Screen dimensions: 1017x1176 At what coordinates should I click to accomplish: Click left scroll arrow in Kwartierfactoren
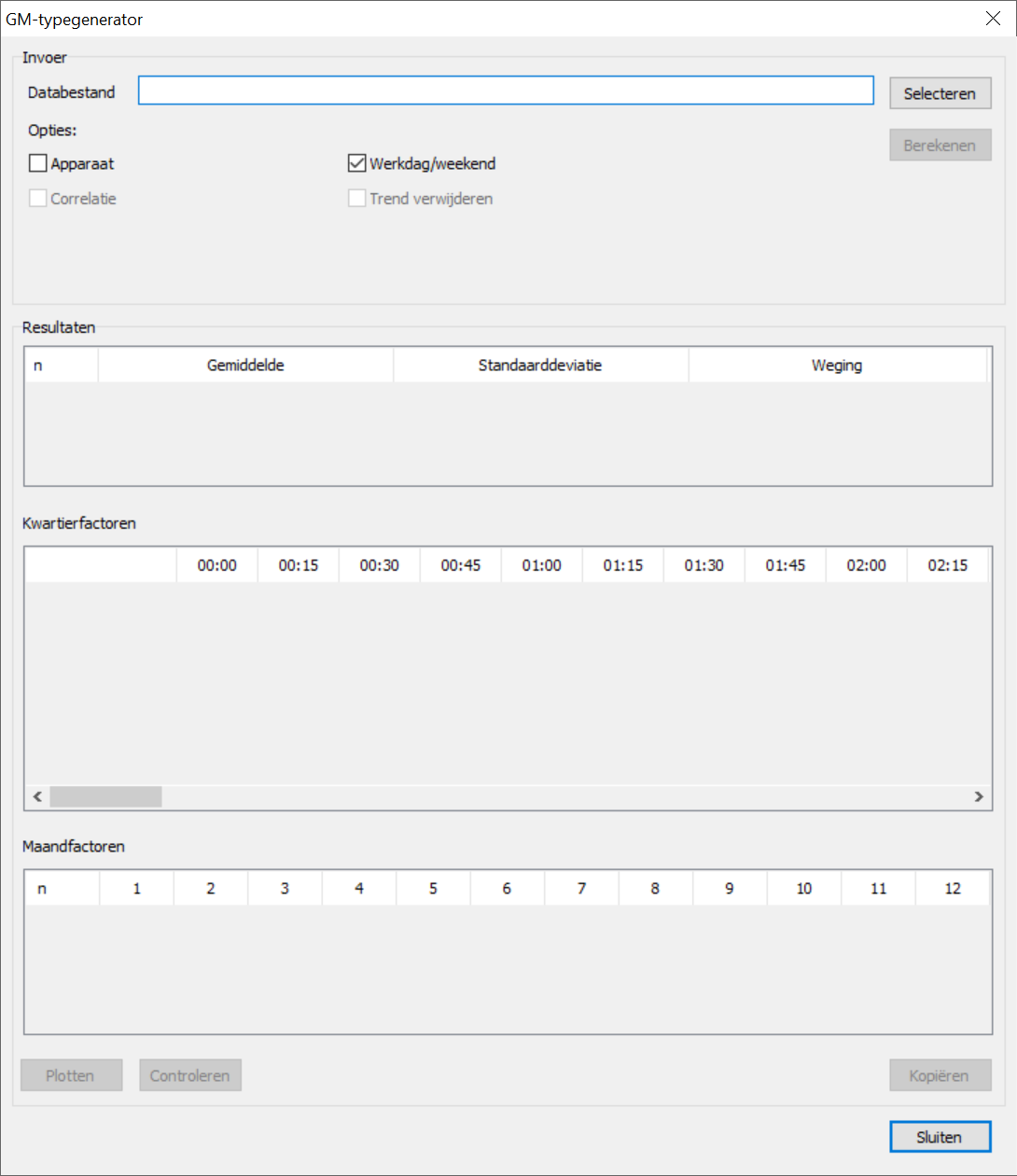[x=37, y=796]
